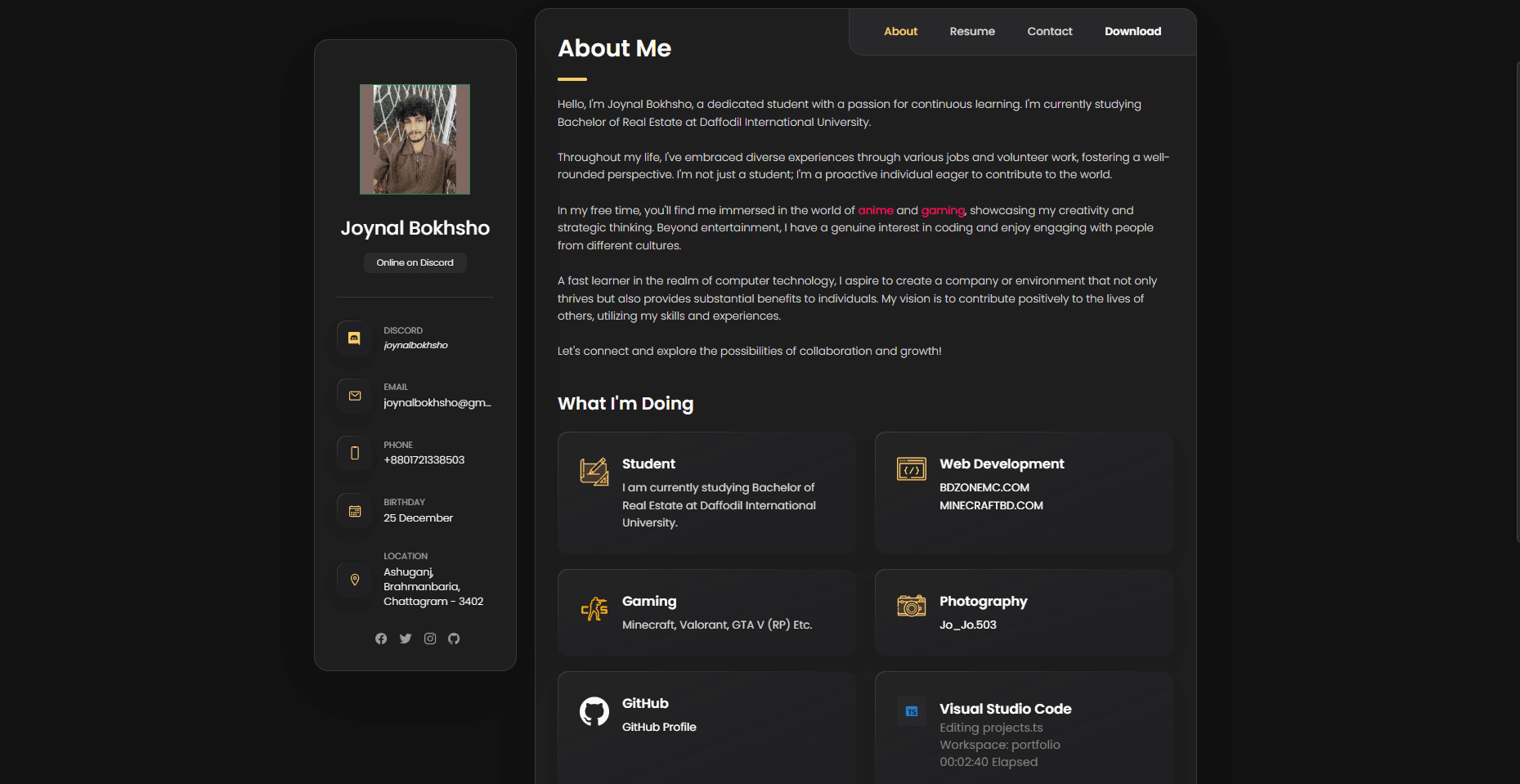Click the location pin icon

[354, 580]
